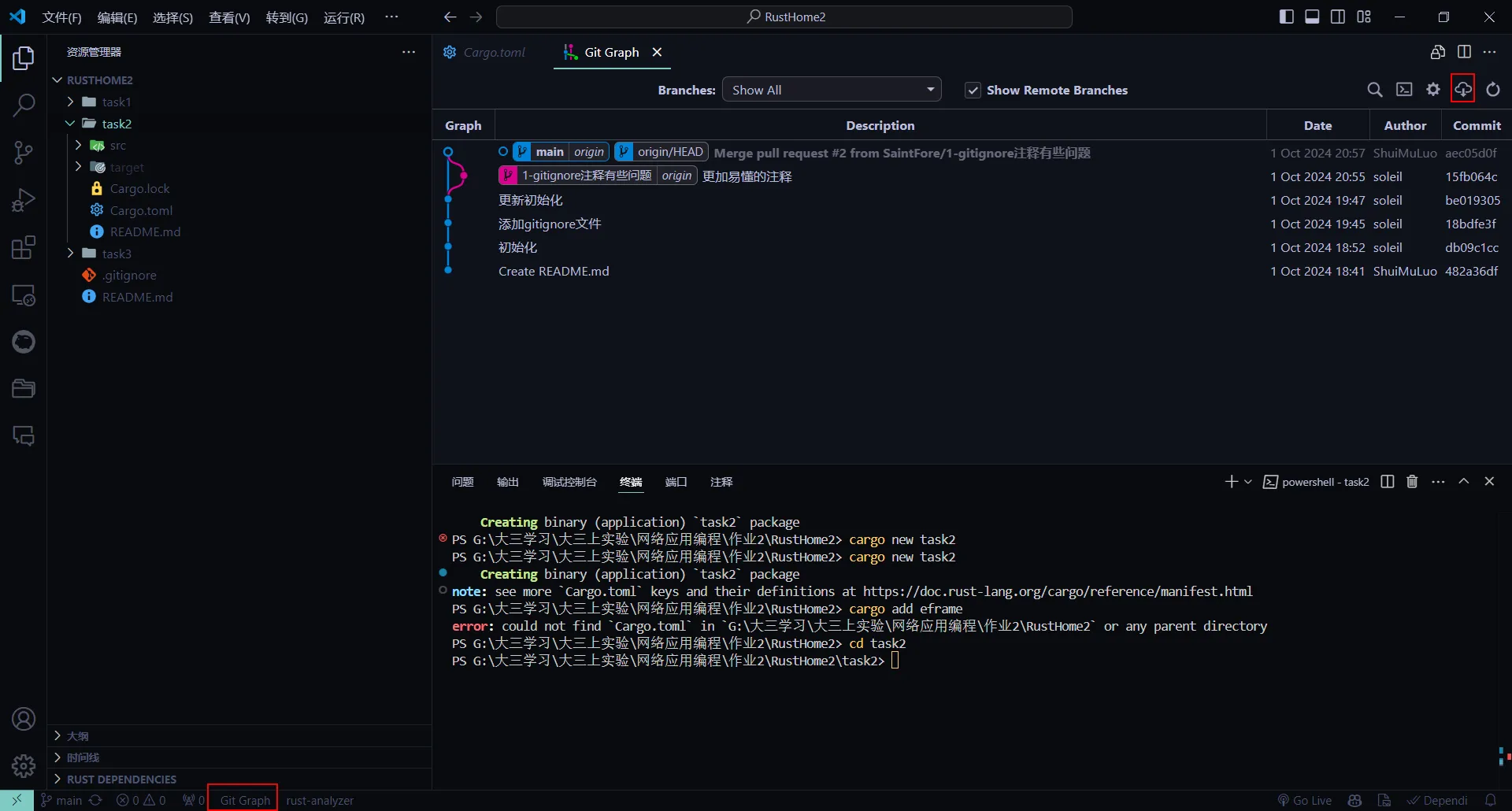Click rust-analyzer in the status bar
The image size is (1512, 811).
(321, 800)
